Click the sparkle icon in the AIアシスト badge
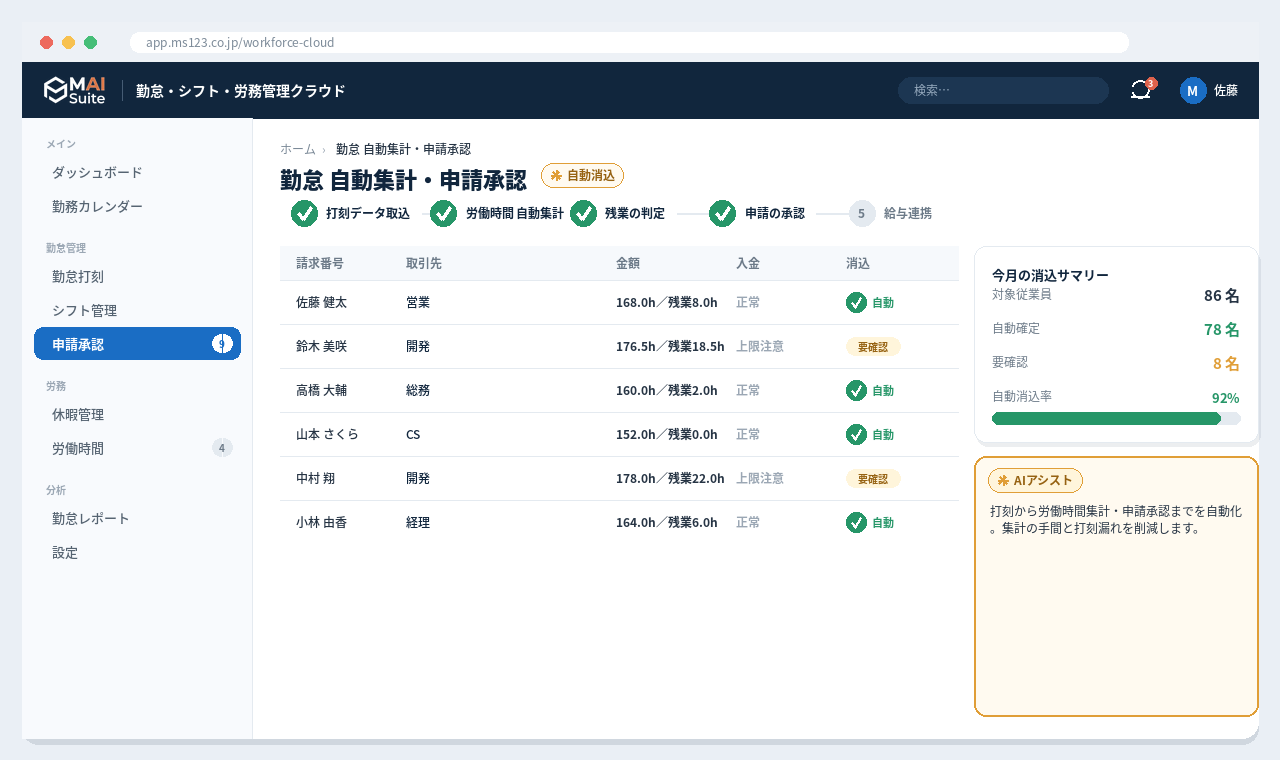Image resolution: width=1280 pixels, height=760 pixels. pyautogui.click(x=1003, y=480)
